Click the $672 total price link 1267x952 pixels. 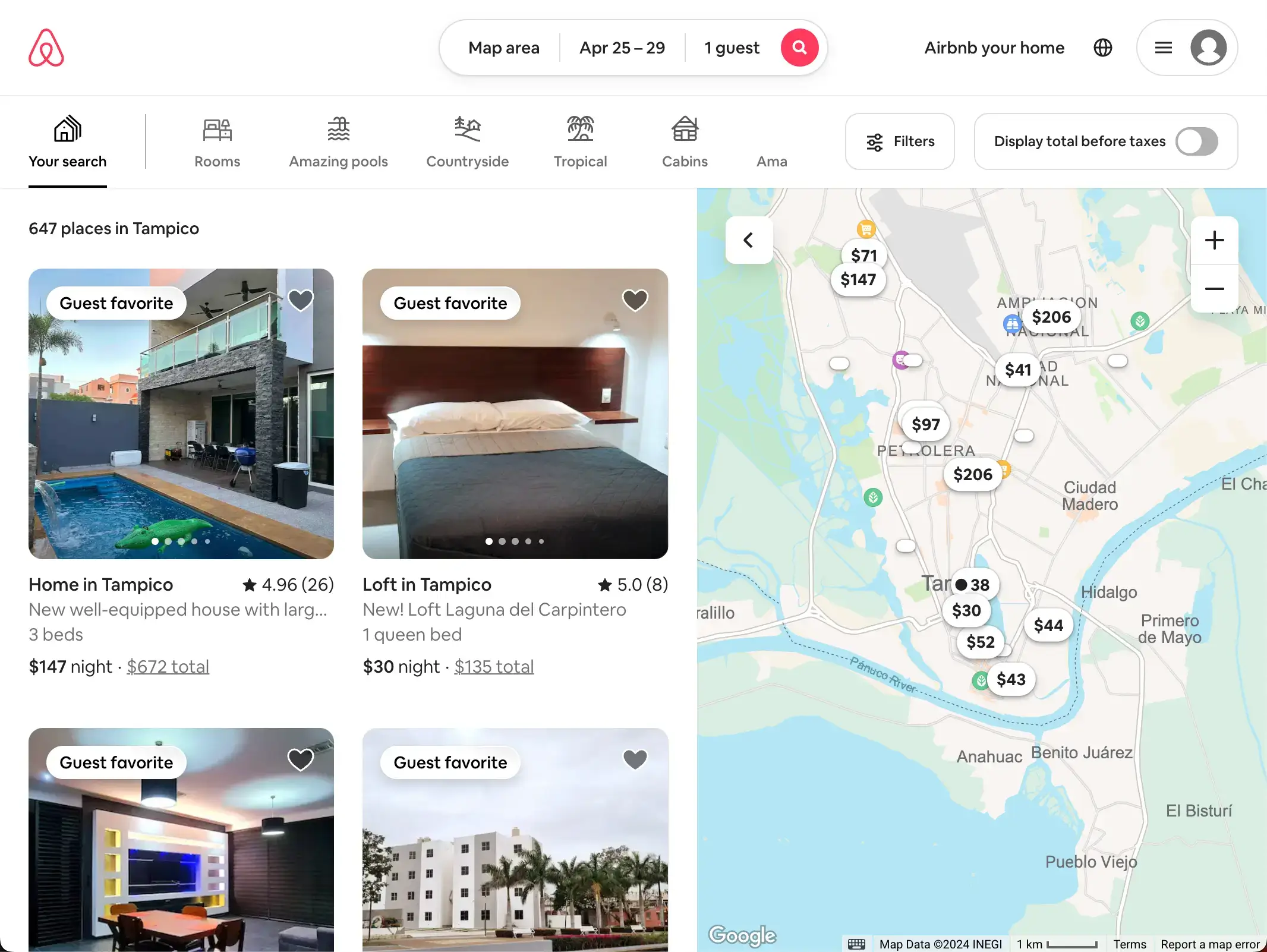tap(167, 664)
